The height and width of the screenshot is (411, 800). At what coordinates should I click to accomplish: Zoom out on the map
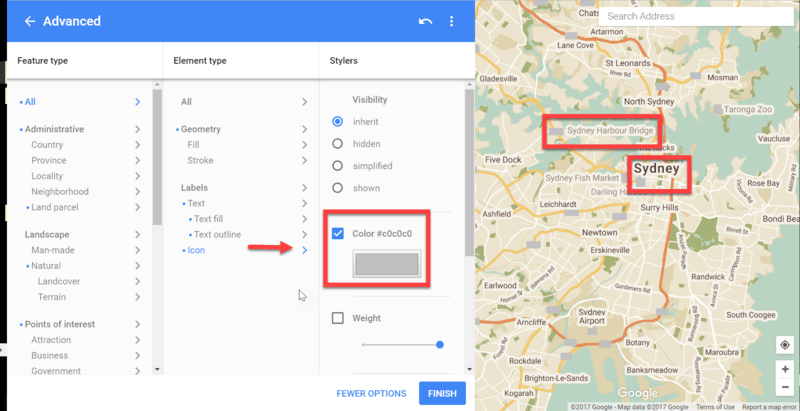click(x=784, y=387)
